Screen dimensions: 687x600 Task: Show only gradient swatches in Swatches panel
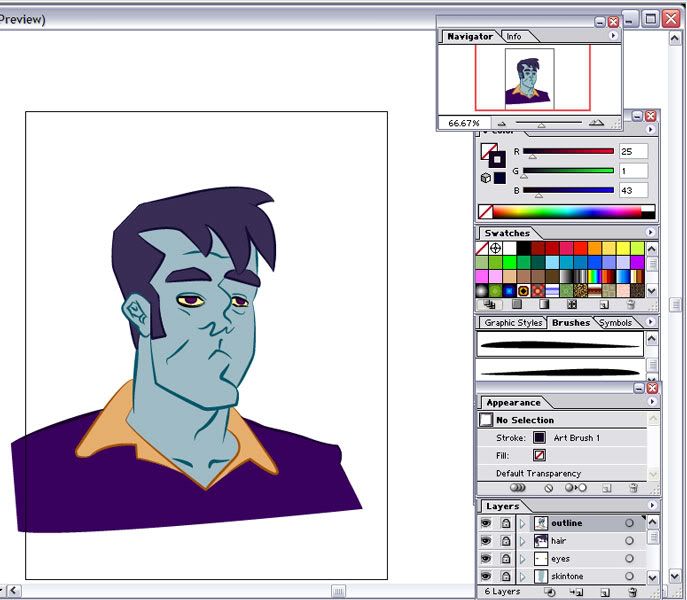click(x=544, y=304)
